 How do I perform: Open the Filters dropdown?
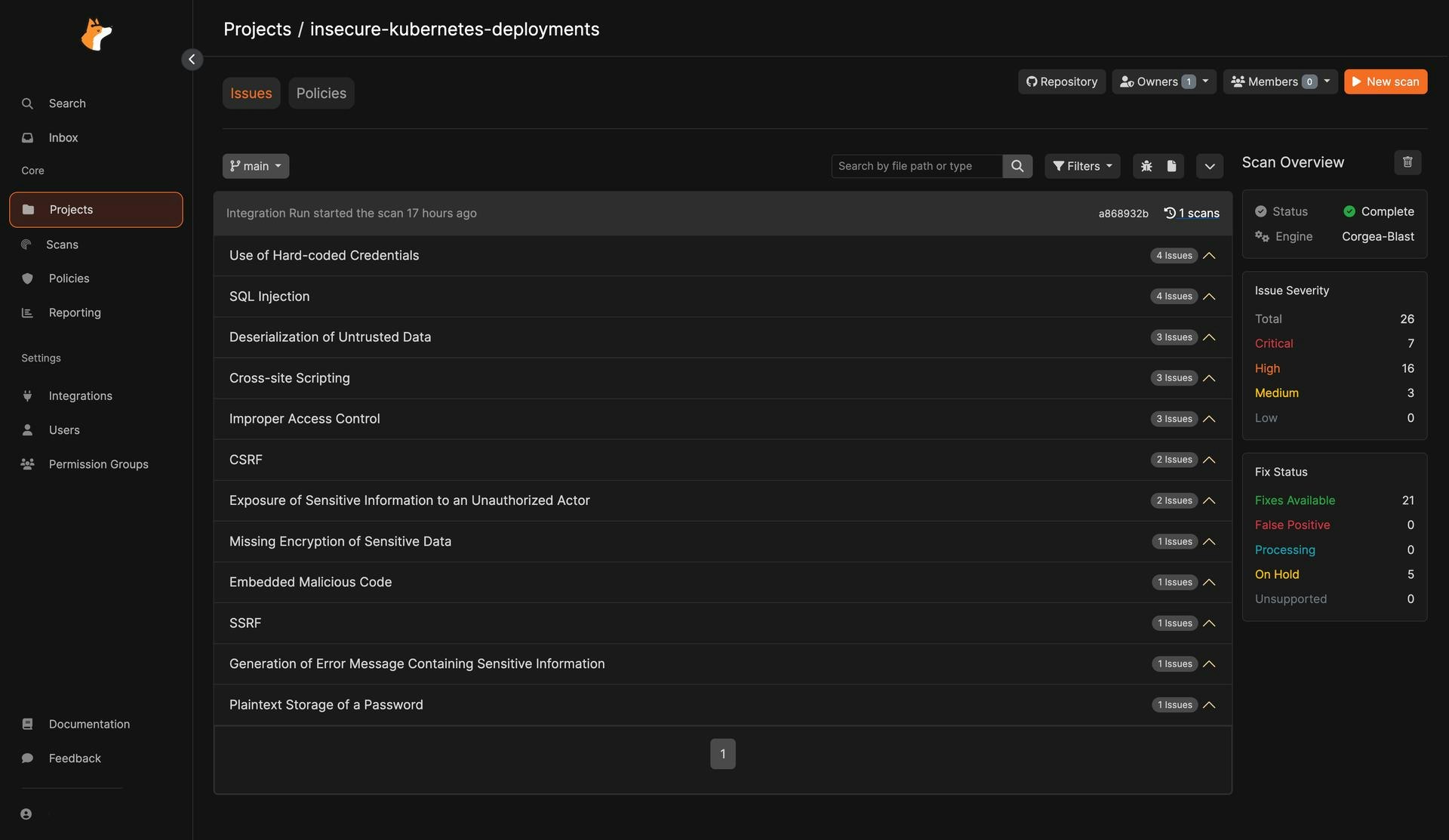tap(1081, 166)
